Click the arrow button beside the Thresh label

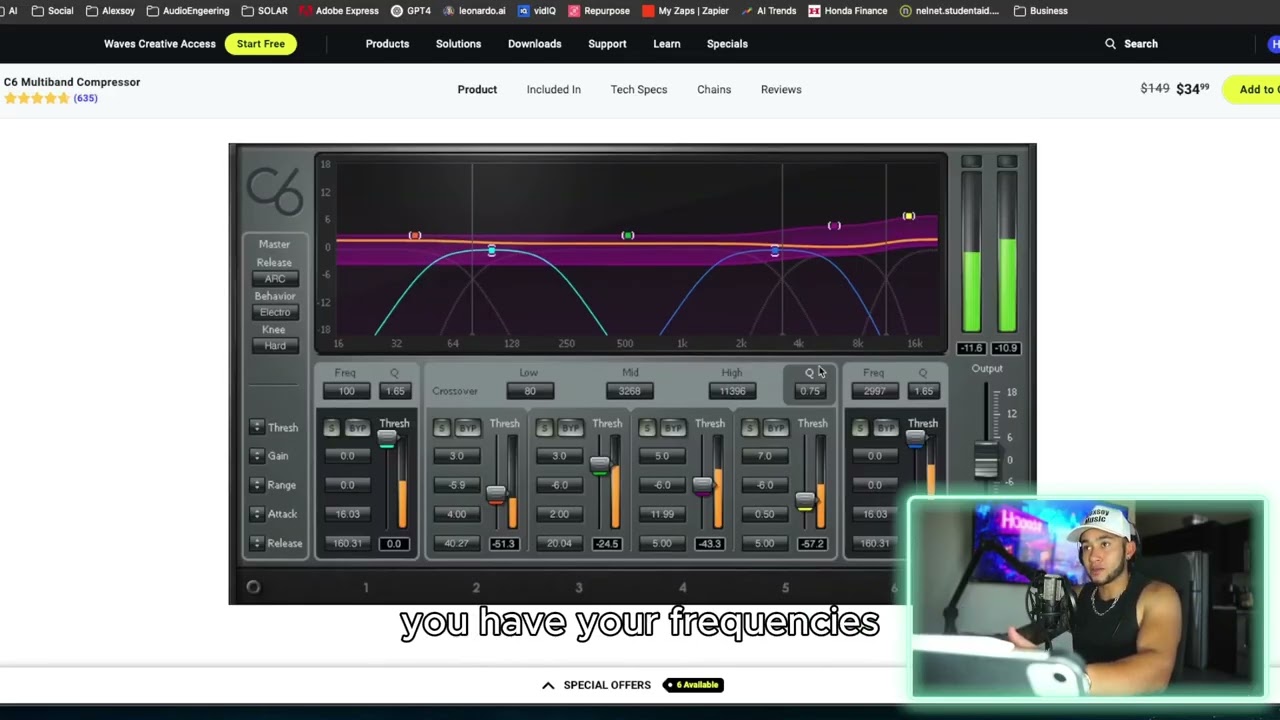[257, 427]
